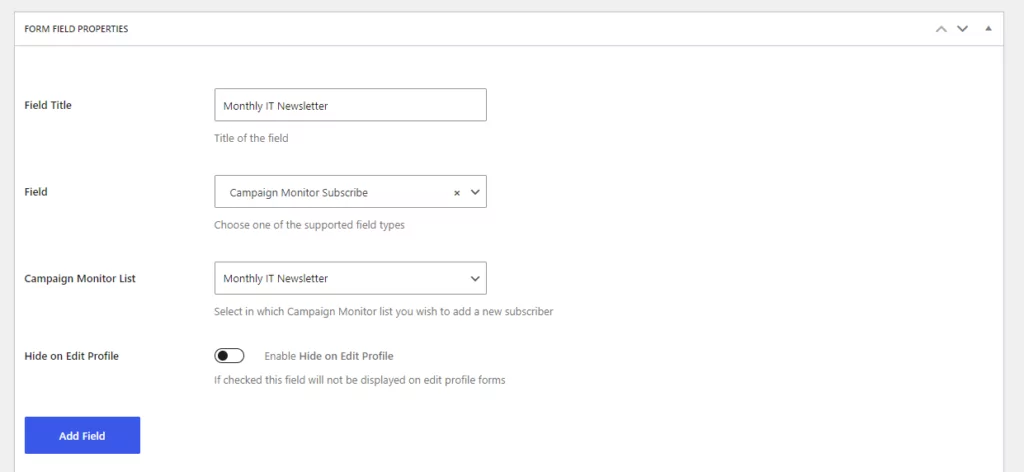Click "Choose one of the supported field types" text

tap(309, 225)
